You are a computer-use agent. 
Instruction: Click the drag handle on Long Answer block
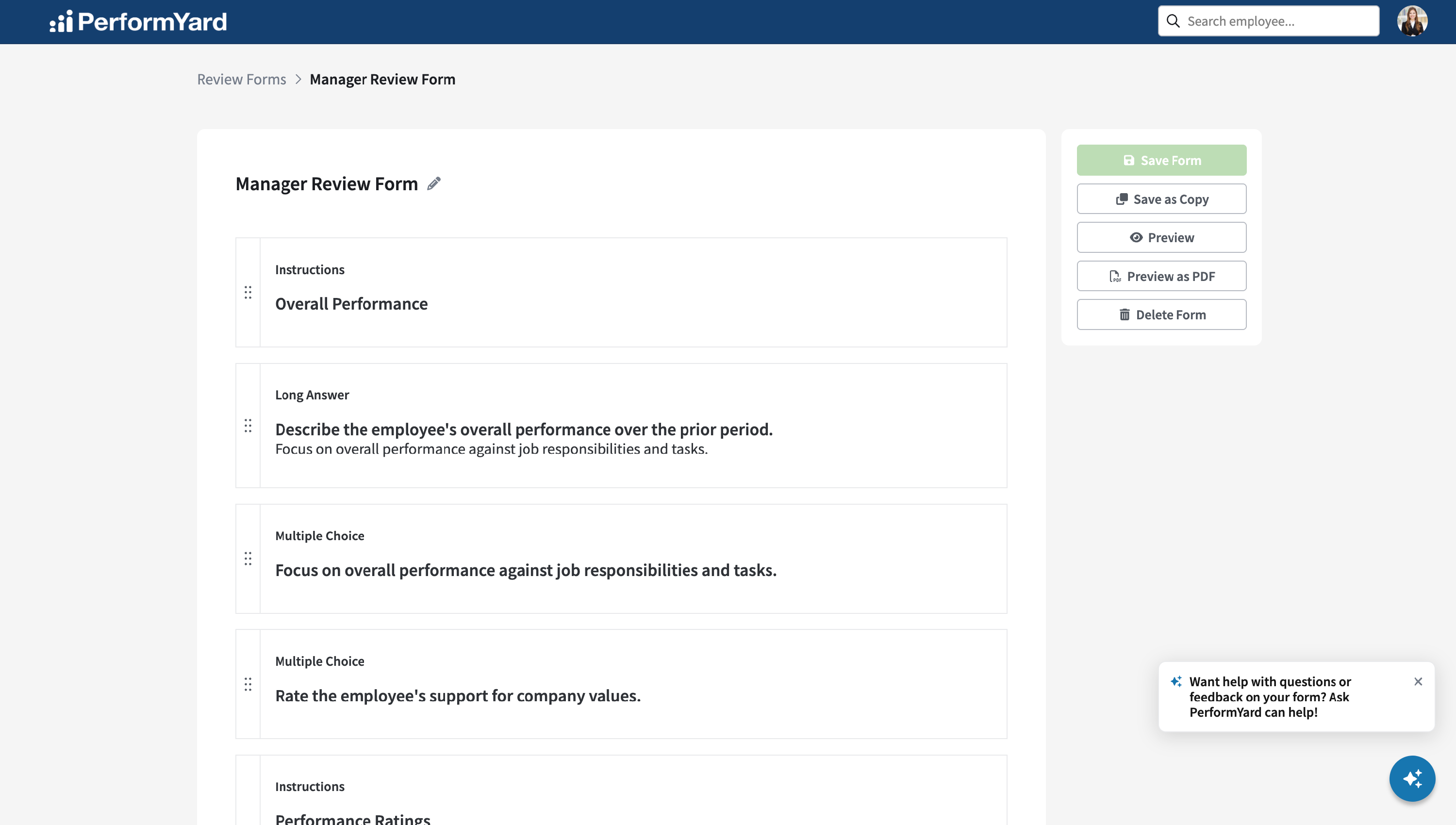point(248,426)
